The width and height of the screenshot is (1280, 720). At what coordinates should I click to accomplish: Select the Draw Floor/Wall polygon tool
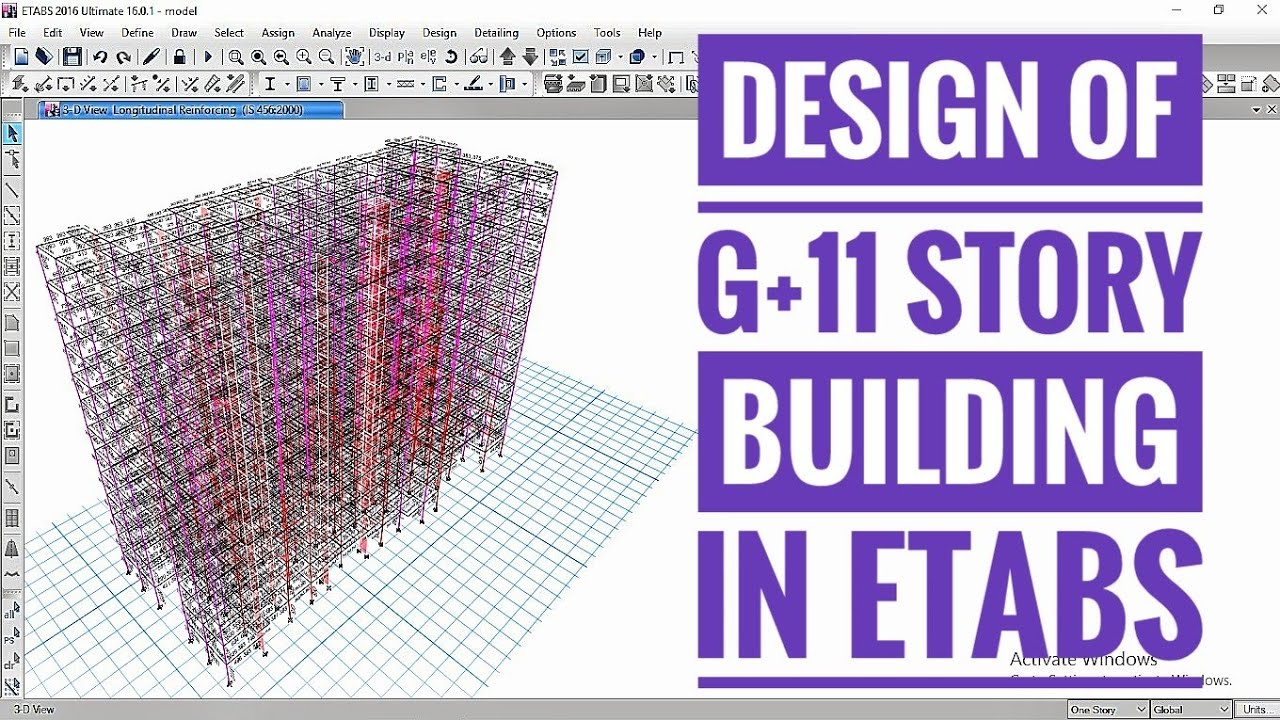pyautogui.click(x=12, y=323)
